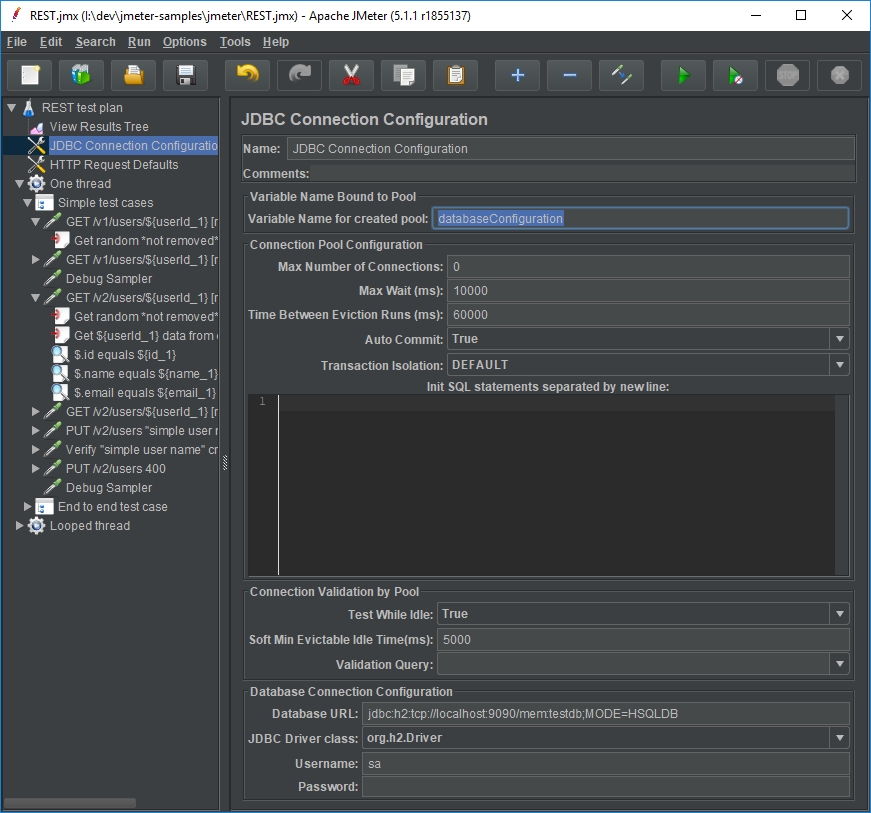Image resolution: width=871 pixels, height=813 pixels.
Task: Click the Shutdown test icon
Action: coord(839,75)
